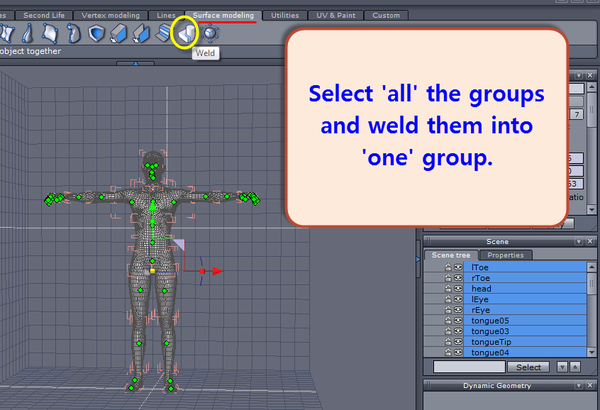The width and height of the screenshot is (600, 410).
Task: Click the scene tree scrollbar down arrow
Action: 592,352
